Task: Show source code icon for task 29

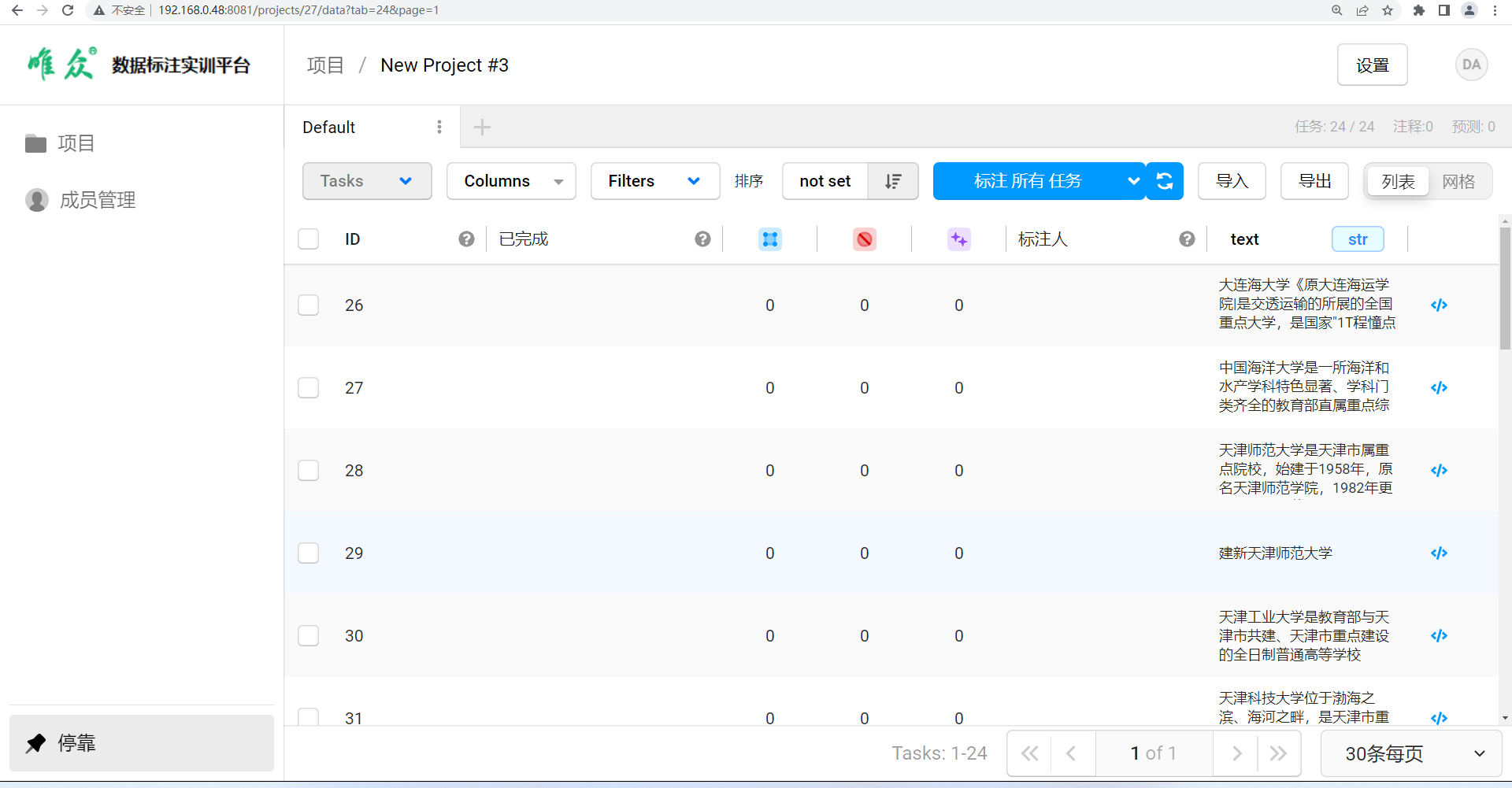Action: [x=1439, y=553]
